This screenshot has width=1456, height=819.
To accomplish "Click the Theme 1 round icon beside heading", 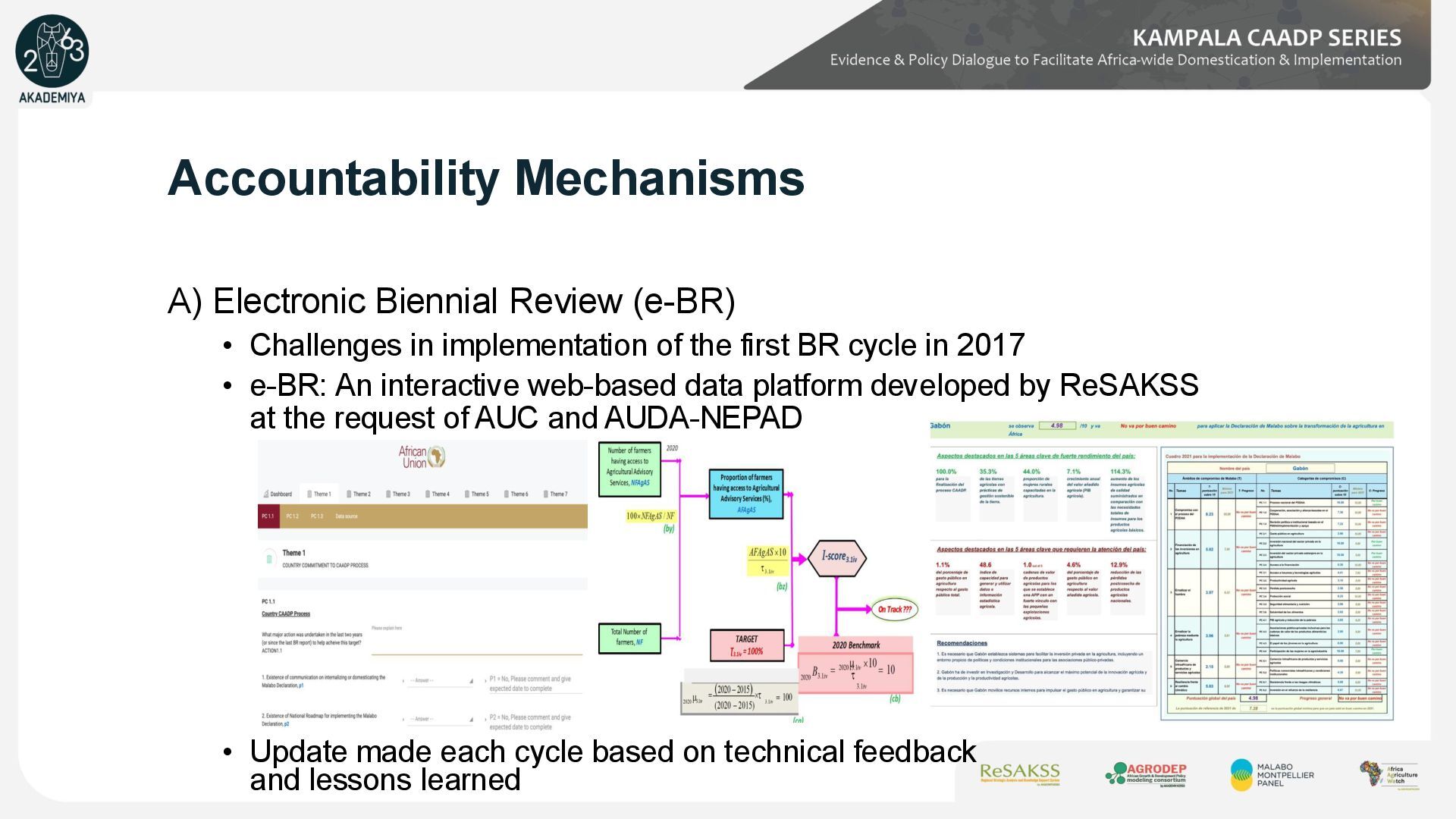I will [x=268, y=559].
